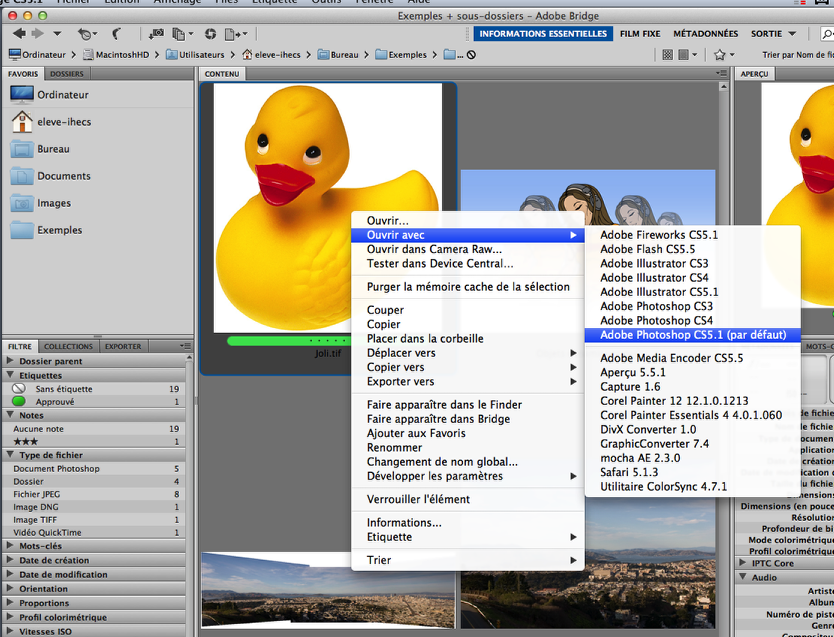834x637 pixels.
Task: Go forward with the right arrow button
Action: [x=37, y=33]
